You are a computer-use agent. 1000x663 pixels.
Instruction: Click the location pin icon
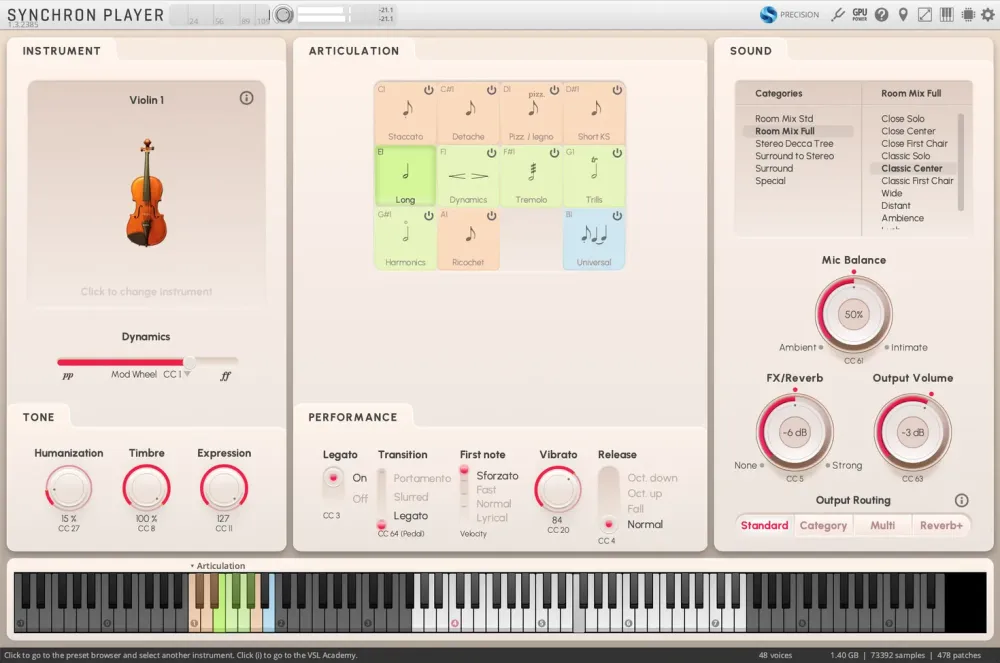tap(903, 14)
